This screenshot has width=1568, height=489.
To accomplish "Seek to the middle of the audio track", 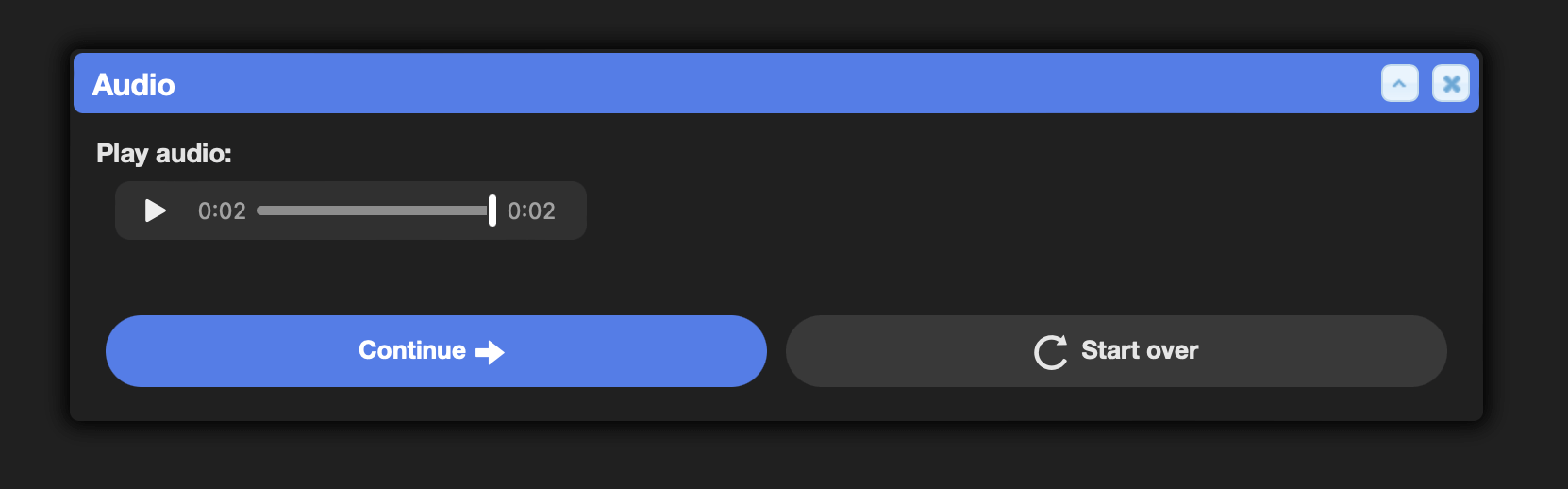I will [x=375, y=211].
